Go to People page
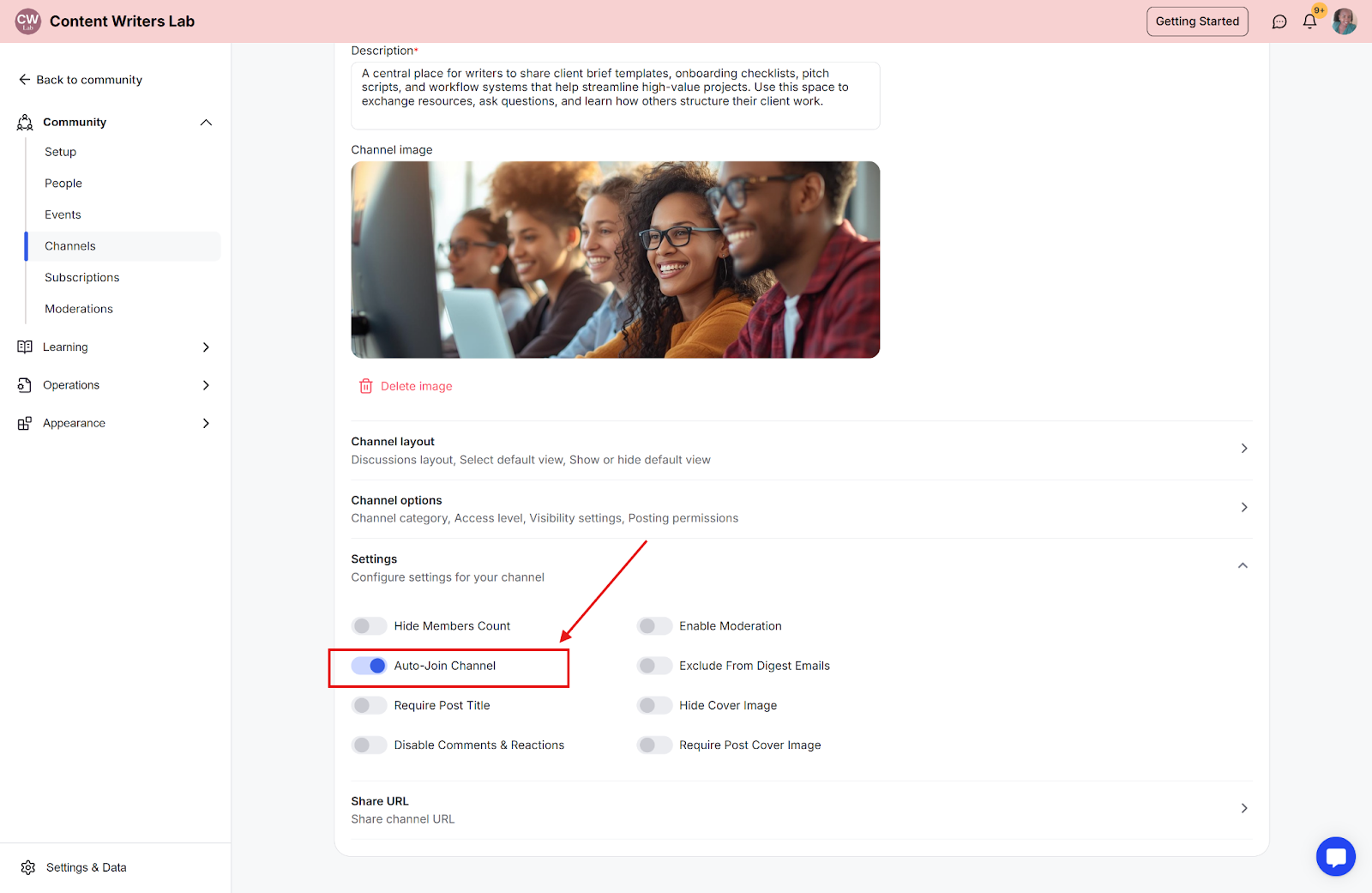The width and height of the screenshot is (1372, 893). 63,184
